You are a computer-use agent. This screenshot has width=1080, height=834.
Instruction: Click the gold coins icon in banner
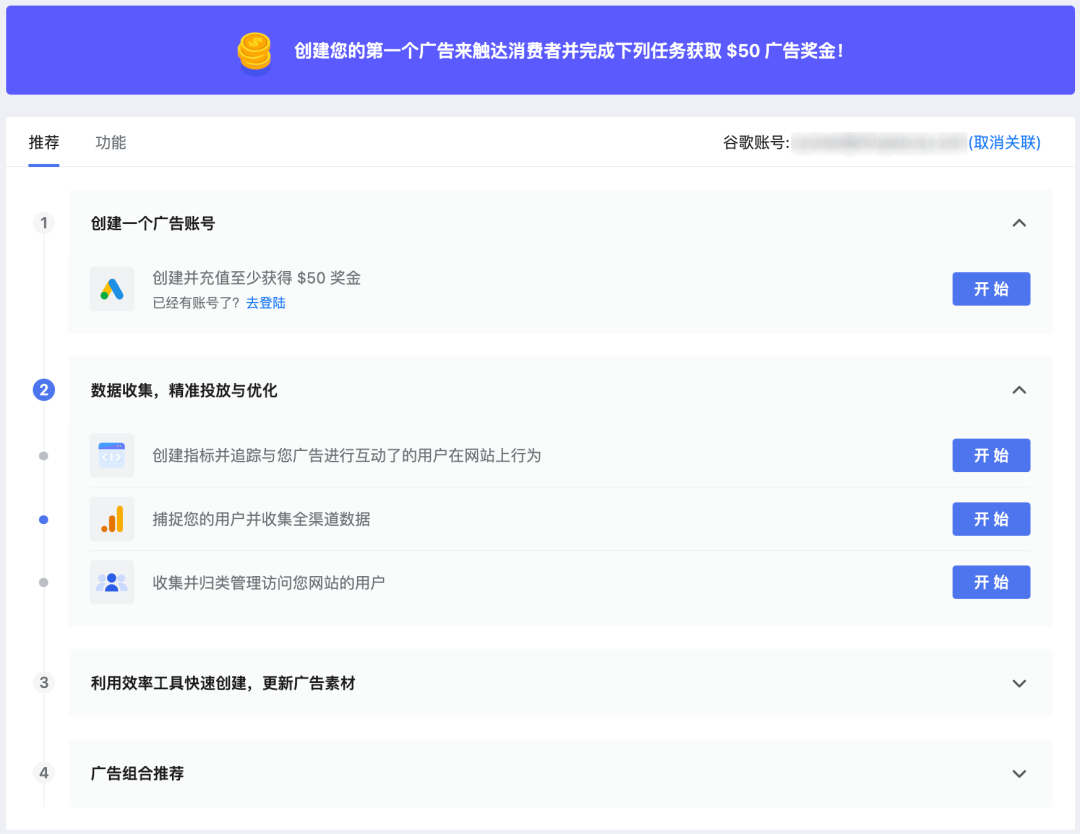(x=254, y=52)
